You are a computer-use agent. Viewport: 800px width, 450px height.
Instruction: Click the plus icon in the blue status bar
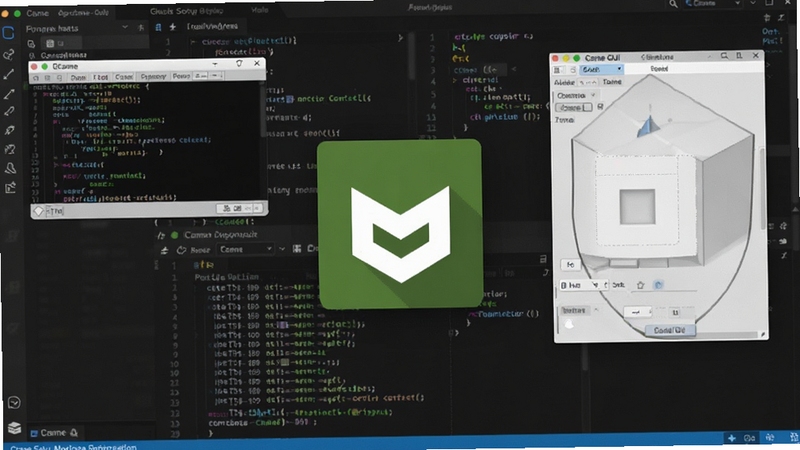pyautogui.click(x=732, y=438)
